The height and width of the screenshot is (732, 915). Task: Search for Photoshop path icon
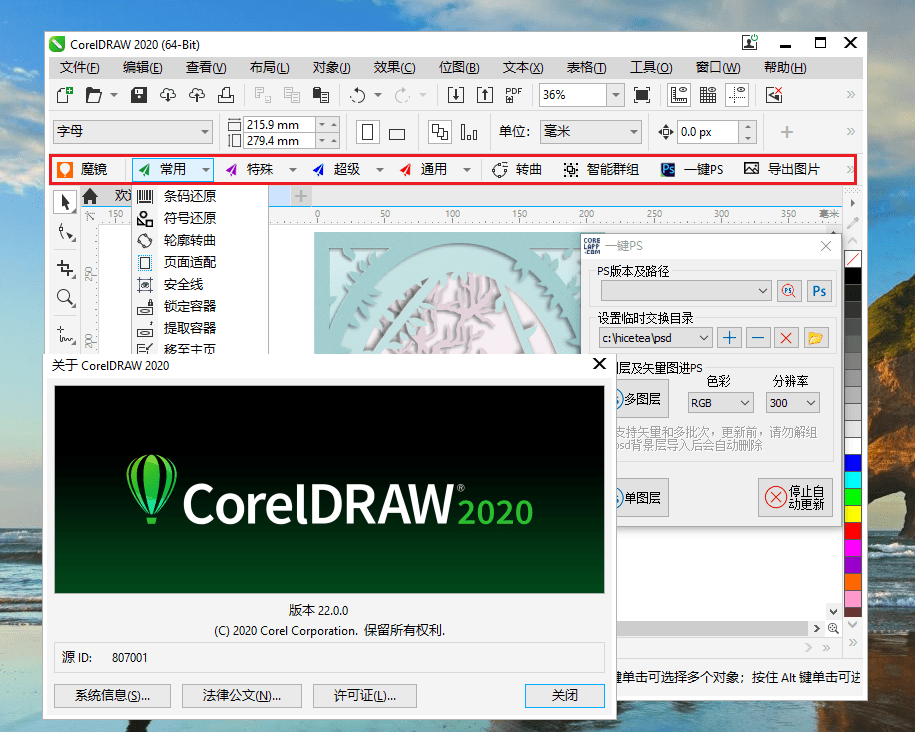tap(789, 291)
